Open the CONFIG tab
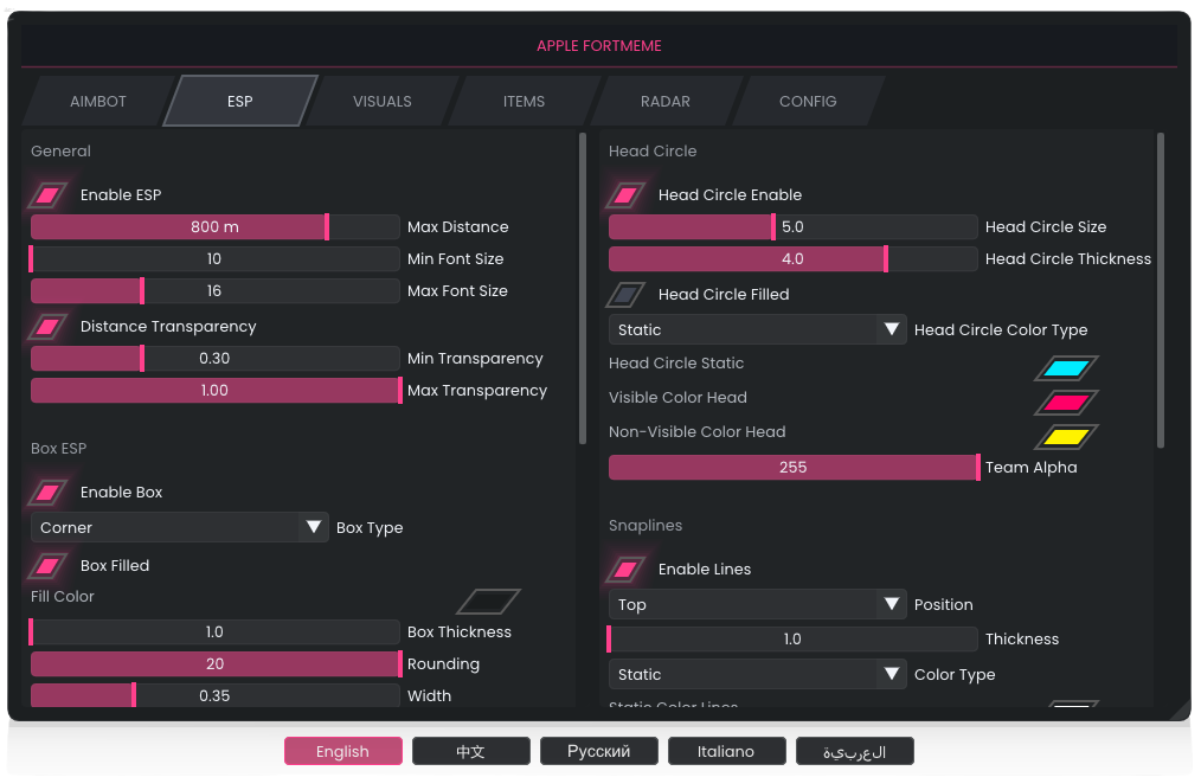This screenshot has height=778, width=1201. [x=807, y=101]
